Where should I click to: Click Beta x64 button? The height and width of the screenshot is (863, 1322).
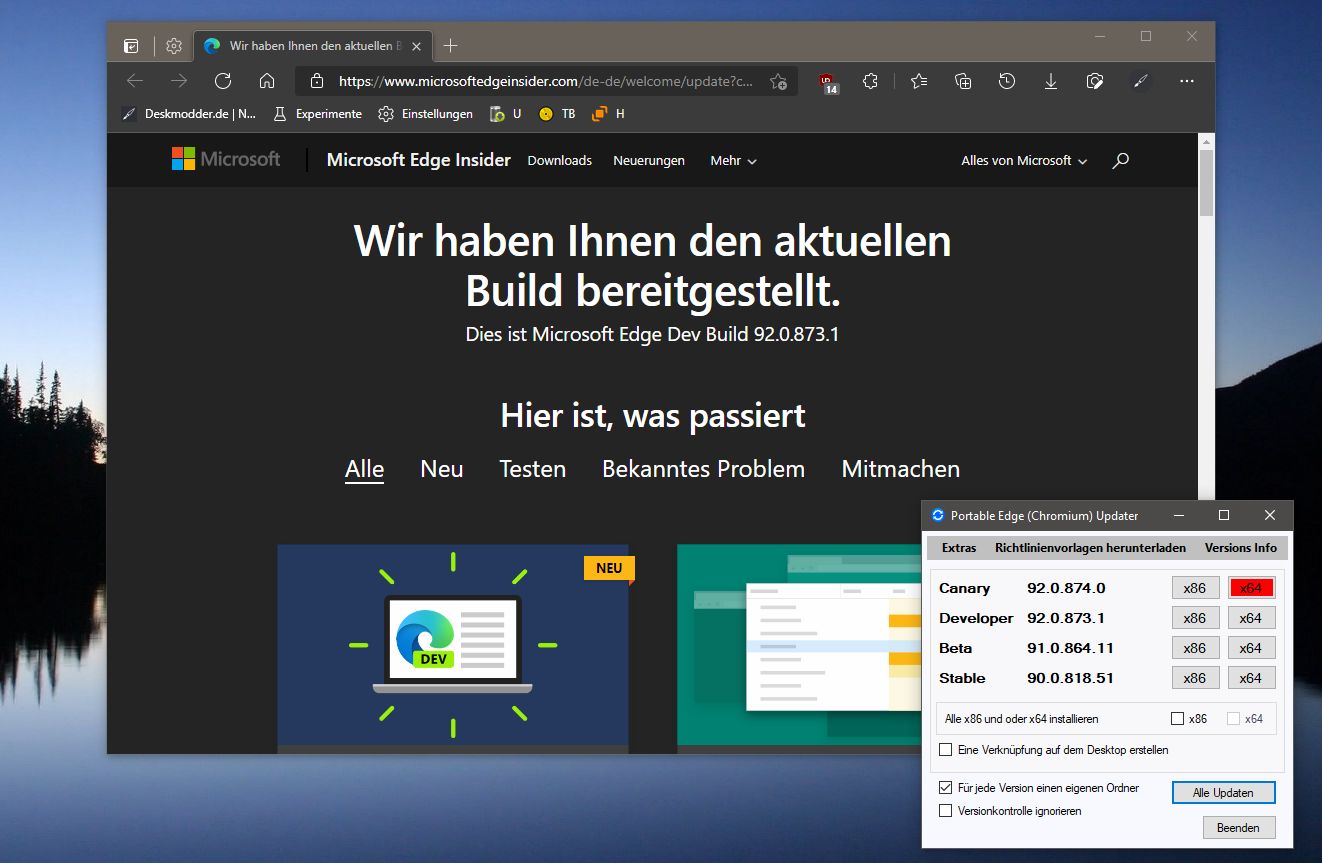pyautogui.click(x=1251, y=648)
